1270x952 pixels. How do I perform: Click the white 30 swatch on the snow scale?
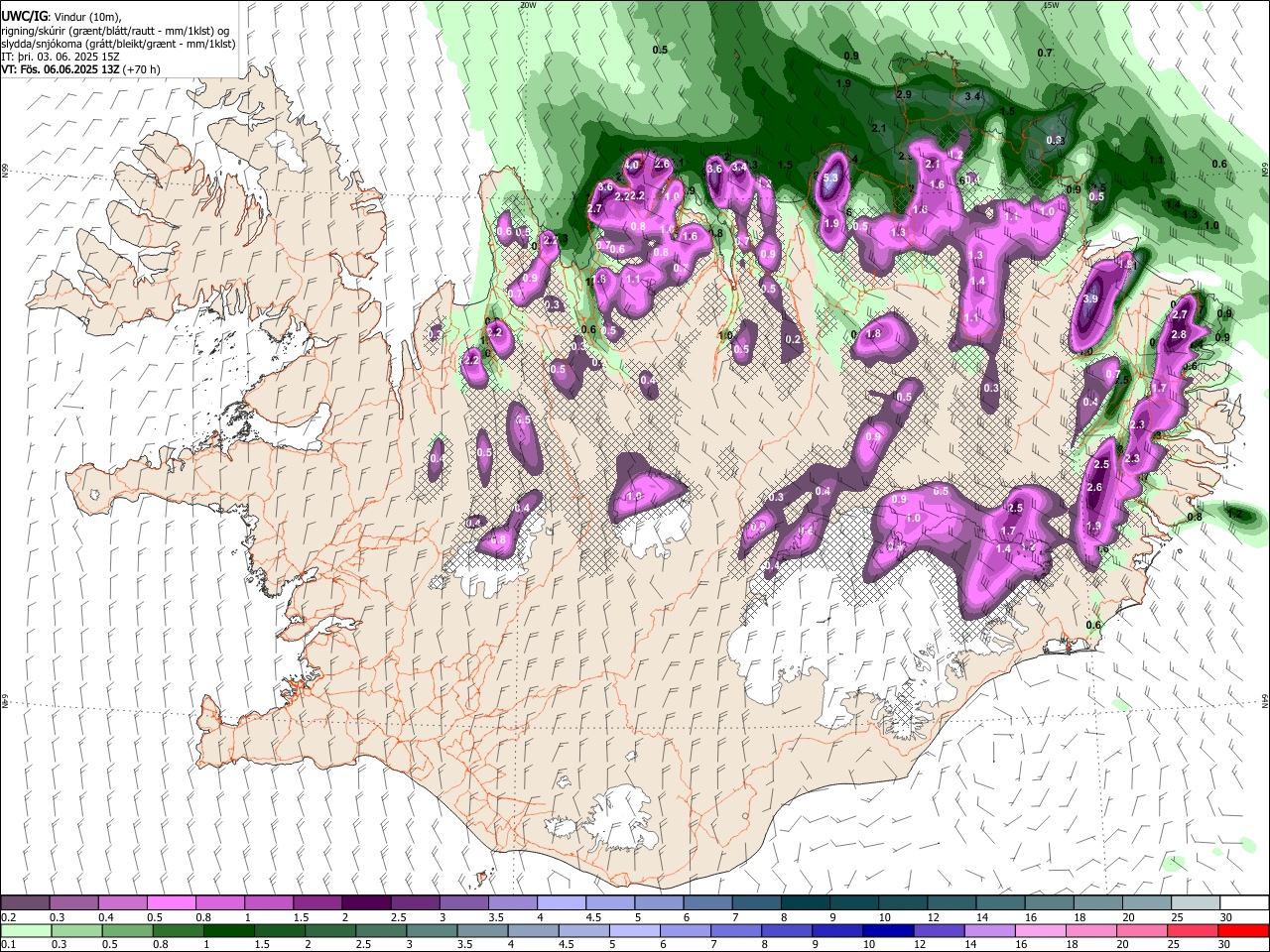point(1244,902)
